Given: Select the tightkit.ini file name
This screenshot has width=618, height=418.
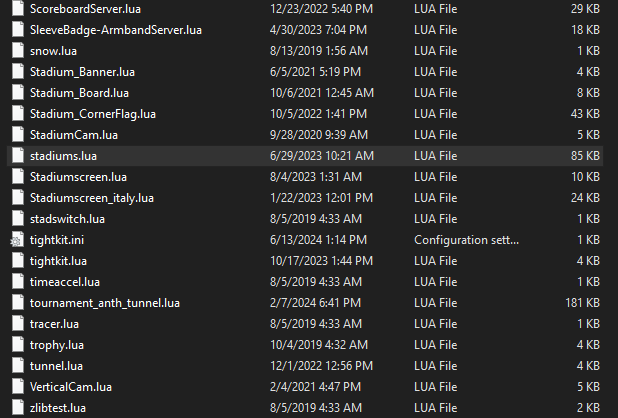Looking at the screenshot, I should click(57, 240).
